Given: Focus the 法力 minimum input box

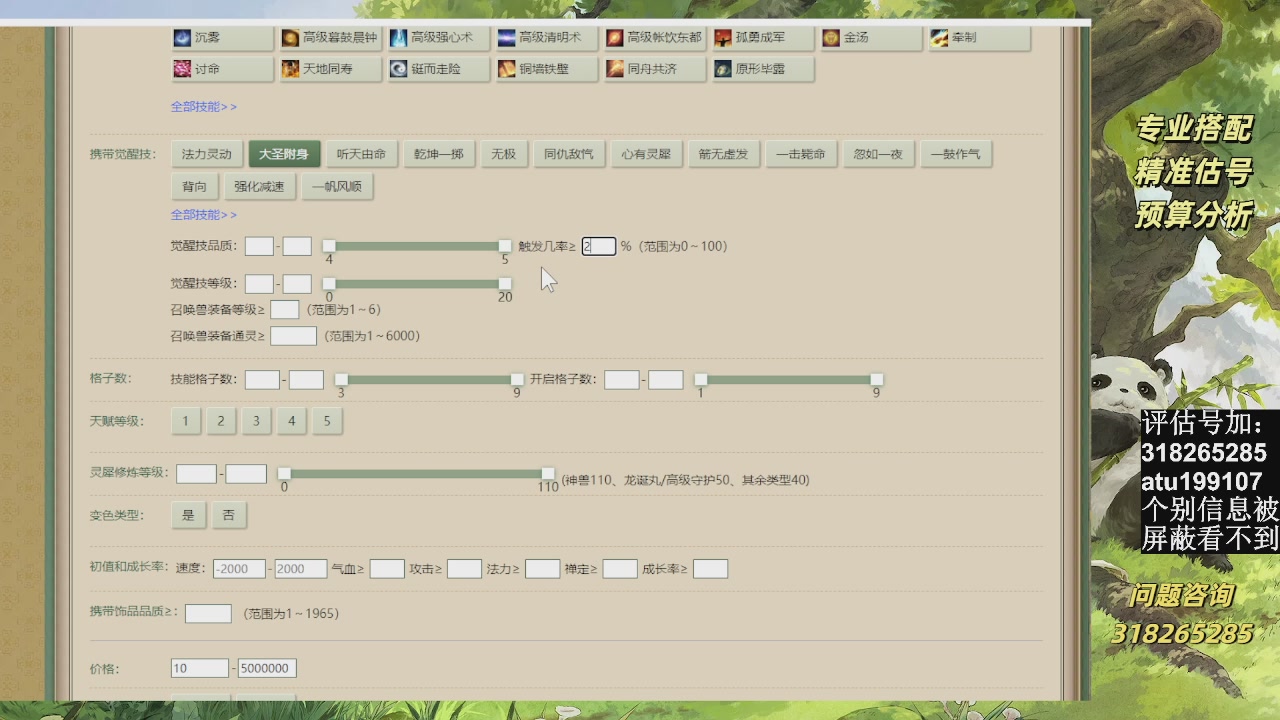Looking at the screenshot, I should pyautogui.click(x=542, y=569).
